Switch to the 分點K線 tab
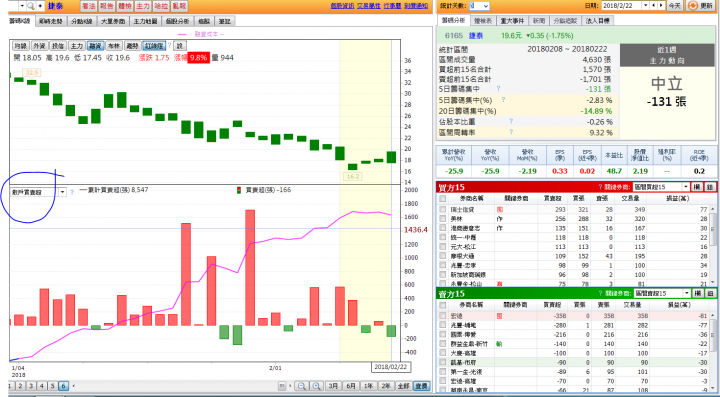720x397 pixels. [x=82, y=21]
